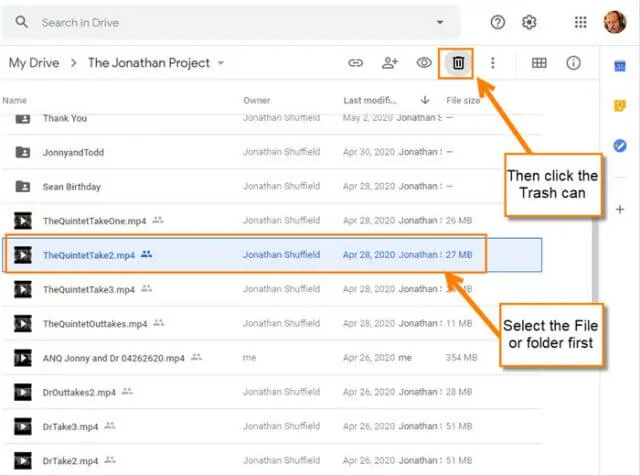Go to My Drive breadcrumb
The image size is (640, 475).
pos(34,63)
